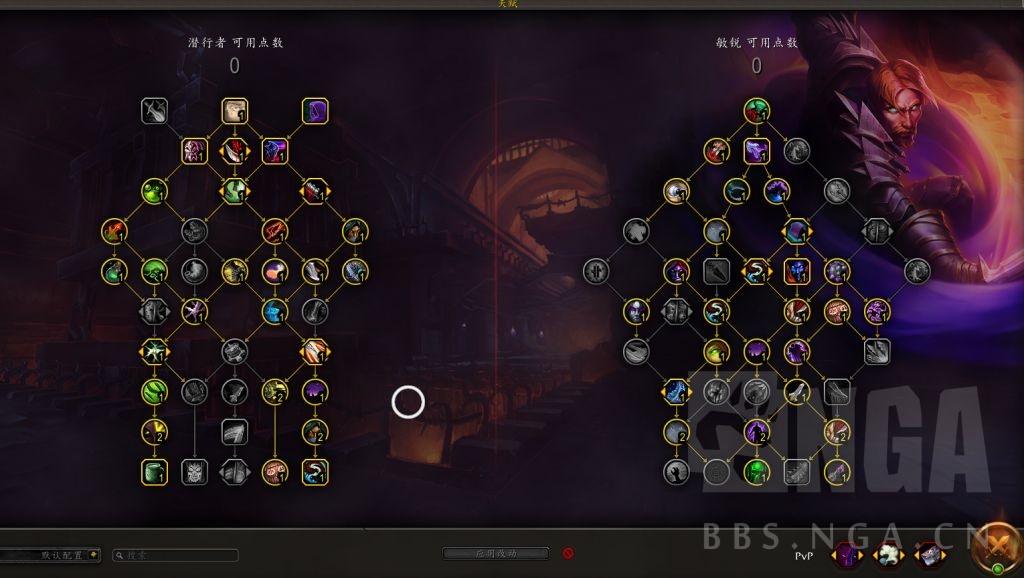The height and width of the screenshot is (578, 1024).
Task: Open the first PvP talent slot with purple icon
Action: (847, 555)
